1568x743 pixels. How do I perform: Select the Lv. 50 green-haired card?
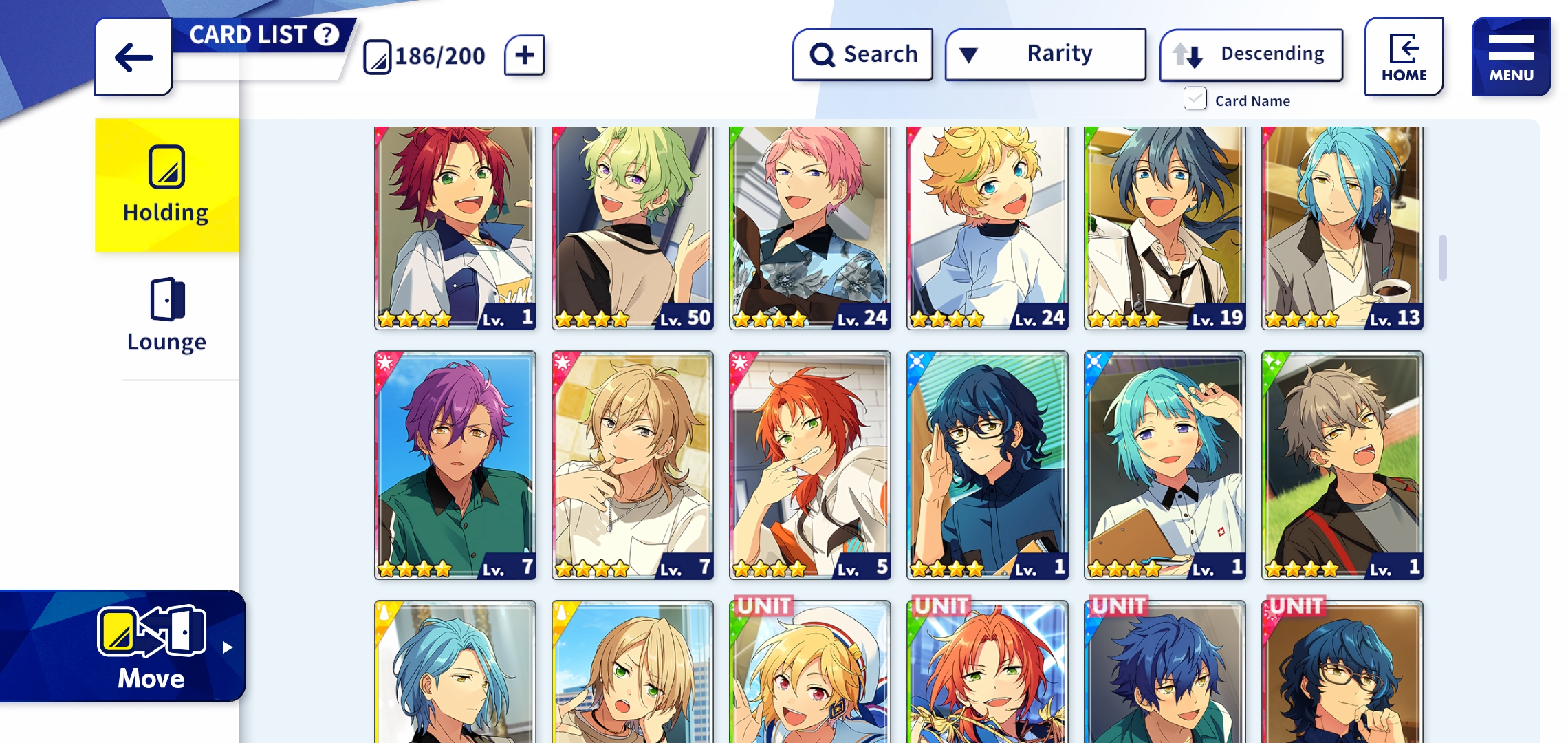632,227
